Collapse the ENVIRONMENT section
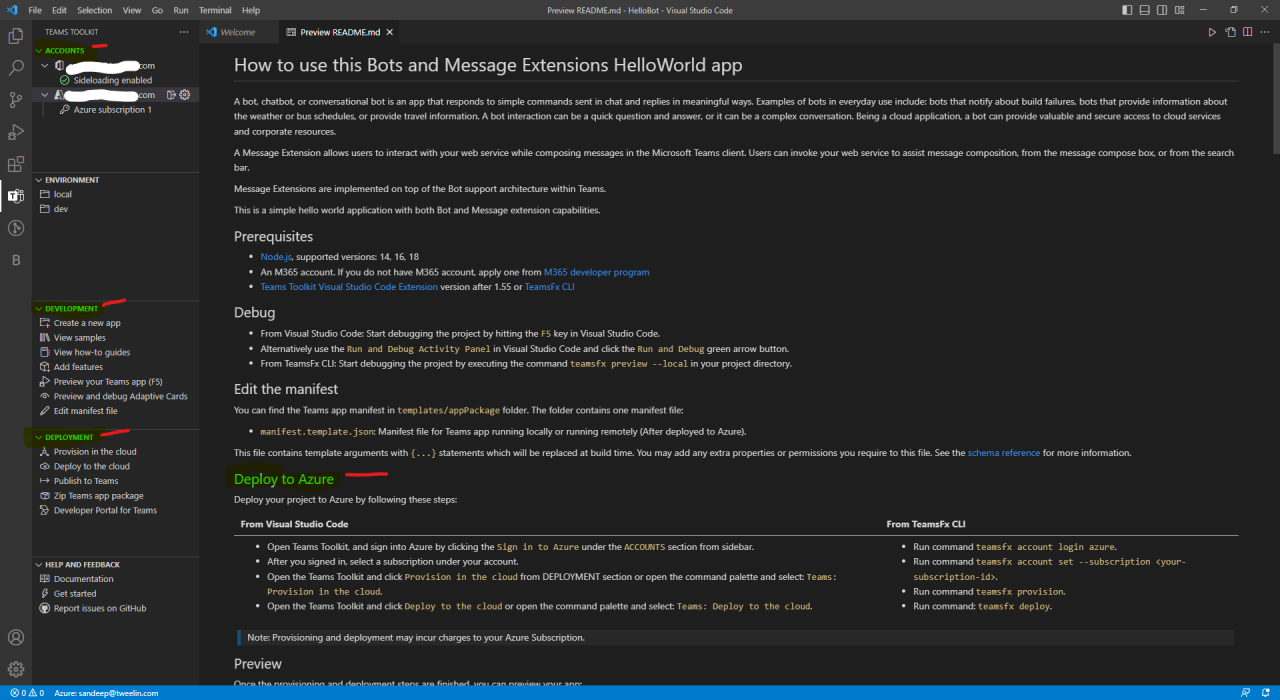 click(70, 180)
